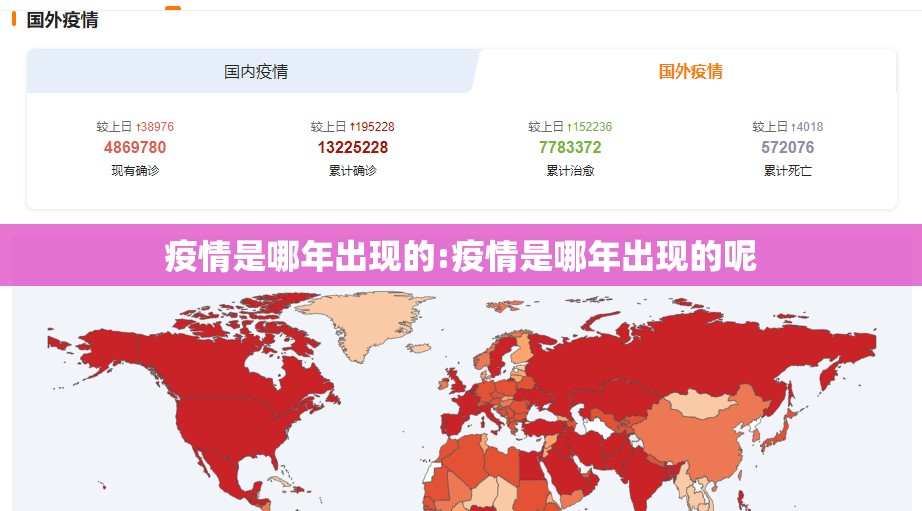Click the 国外疫情 section heading at top left
This screenshot has height=511, width=922.
point(62,20)
